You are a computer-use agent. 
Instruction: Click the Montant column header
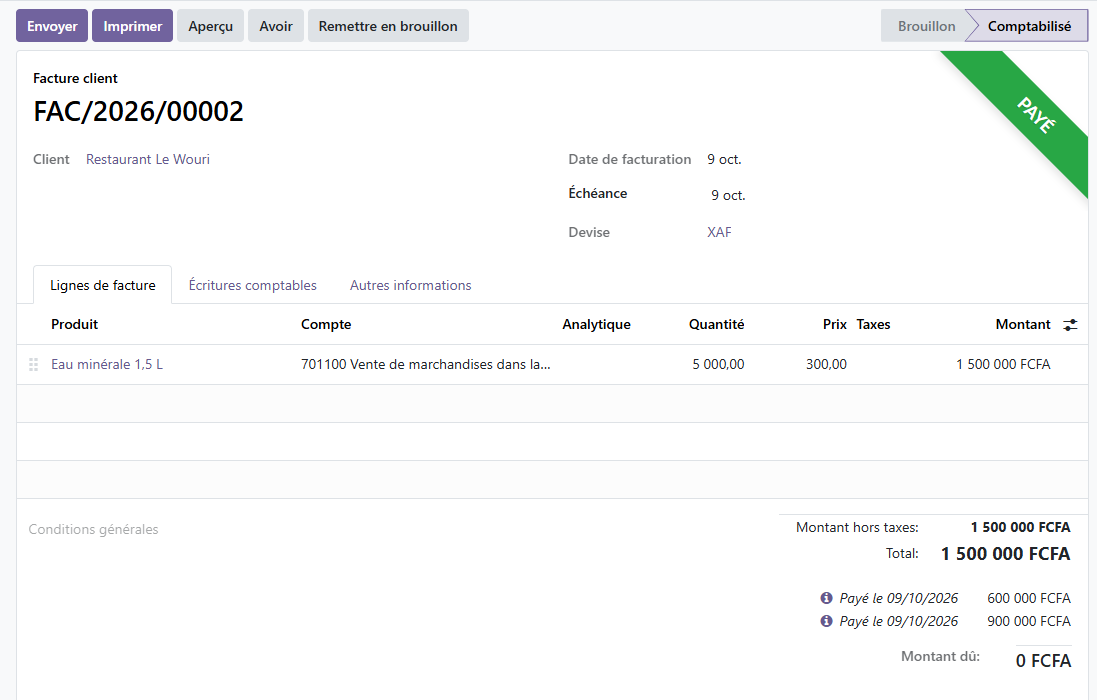point(1023,324)
